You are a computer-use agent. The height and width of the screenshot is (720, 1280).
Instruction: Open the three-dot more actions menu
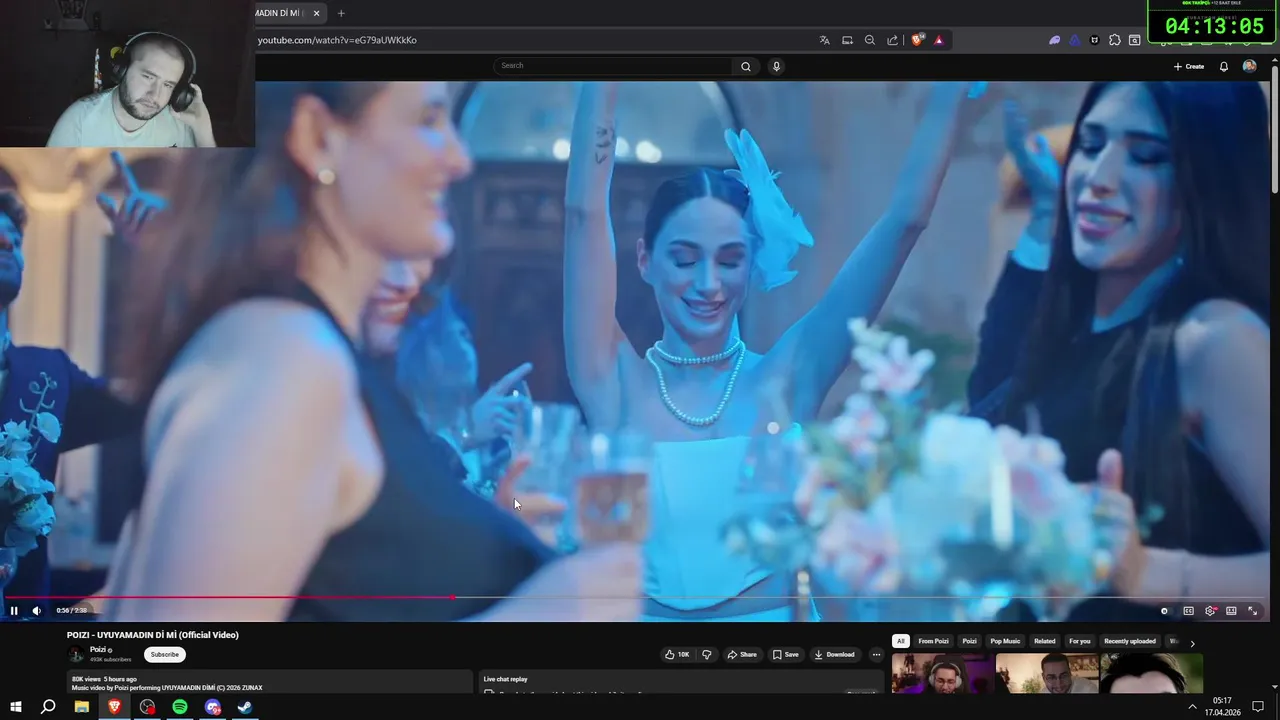coord(876,655)
